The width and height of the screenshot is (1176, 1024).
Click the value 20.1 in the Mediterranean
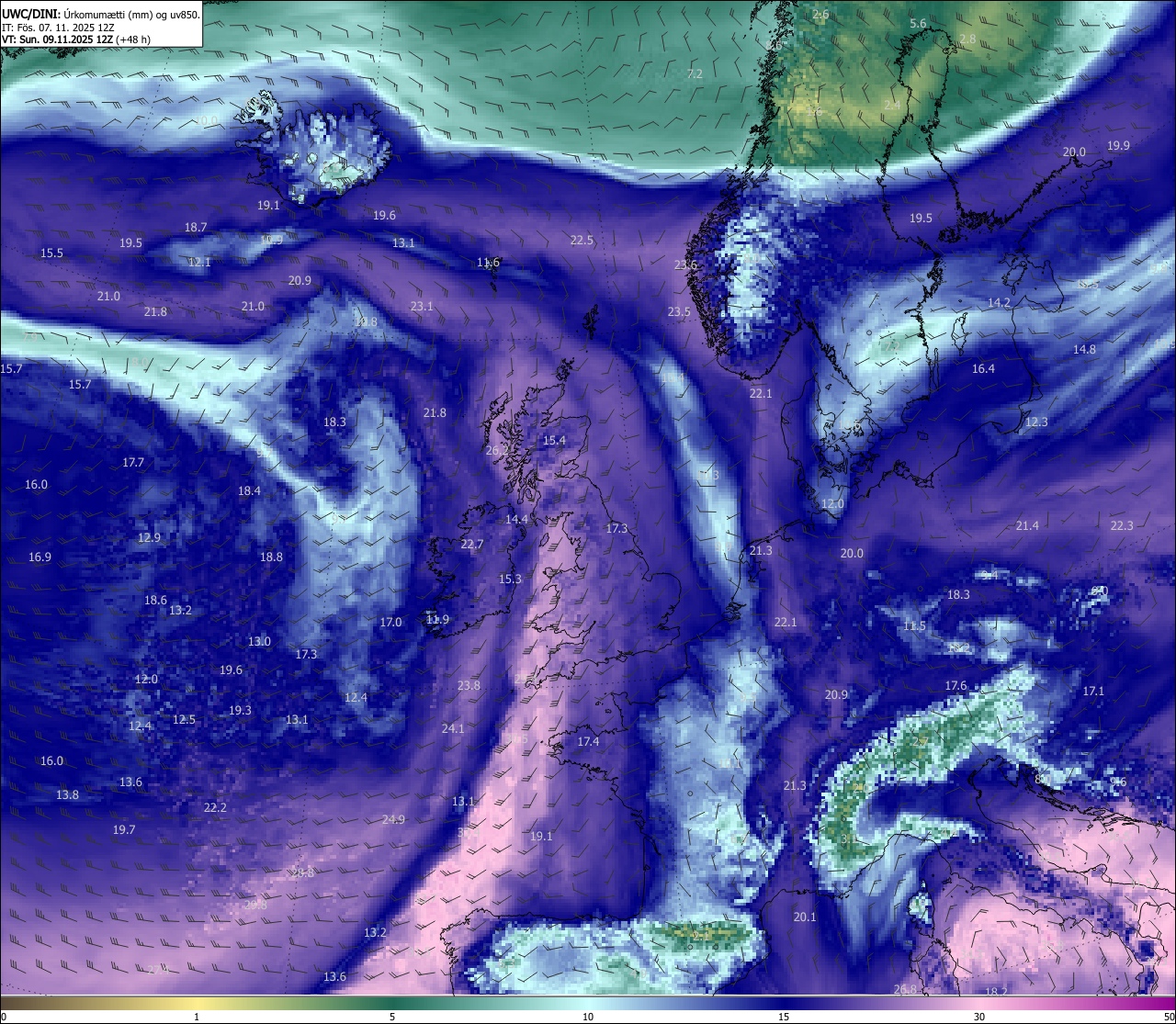pos(805,917)
